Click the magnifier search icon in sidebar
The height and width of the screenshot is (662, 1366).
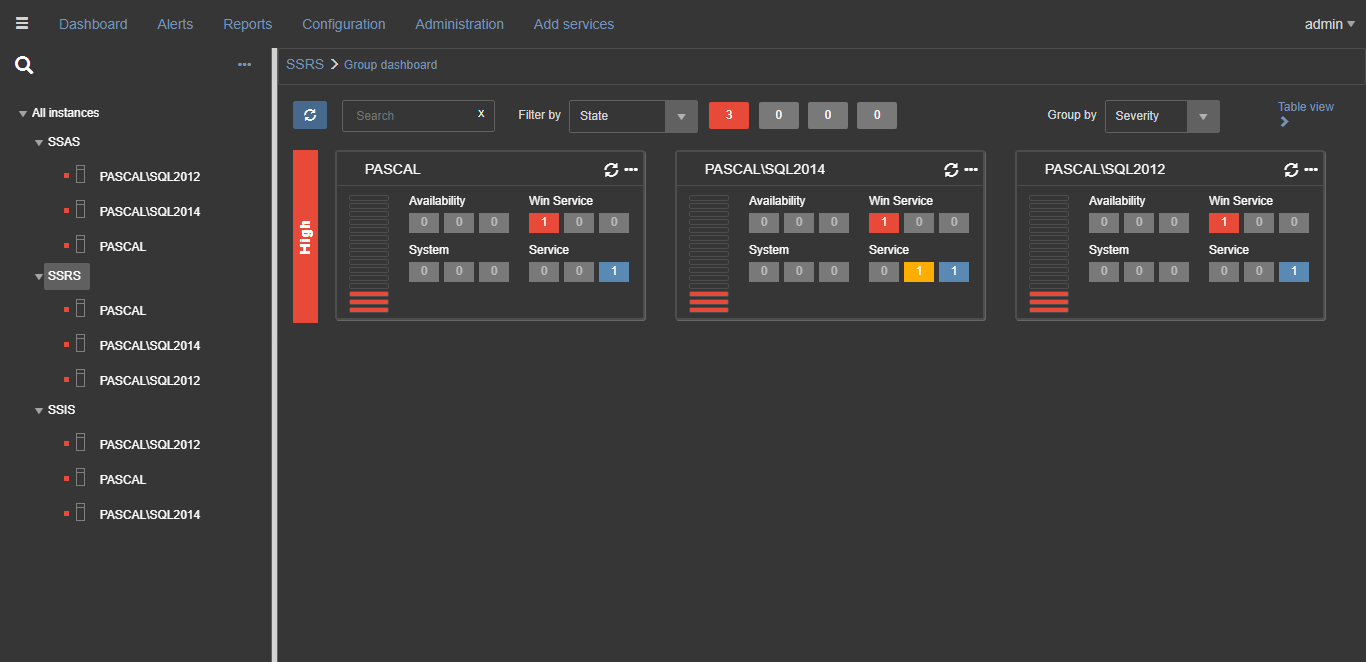click(x=24, y=66)
